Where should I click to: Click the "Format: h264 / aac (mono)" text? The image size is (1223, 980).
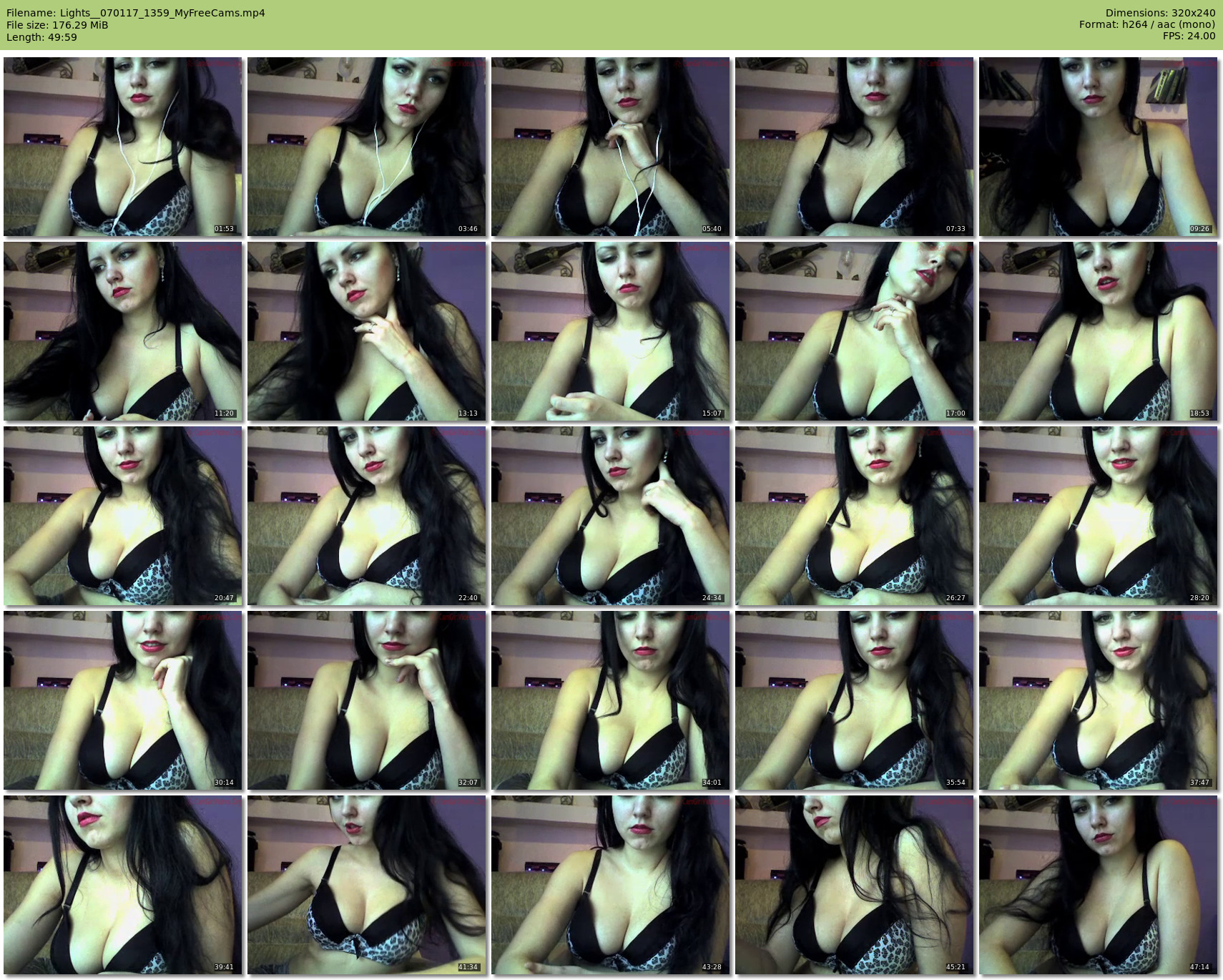point(1147,25)
